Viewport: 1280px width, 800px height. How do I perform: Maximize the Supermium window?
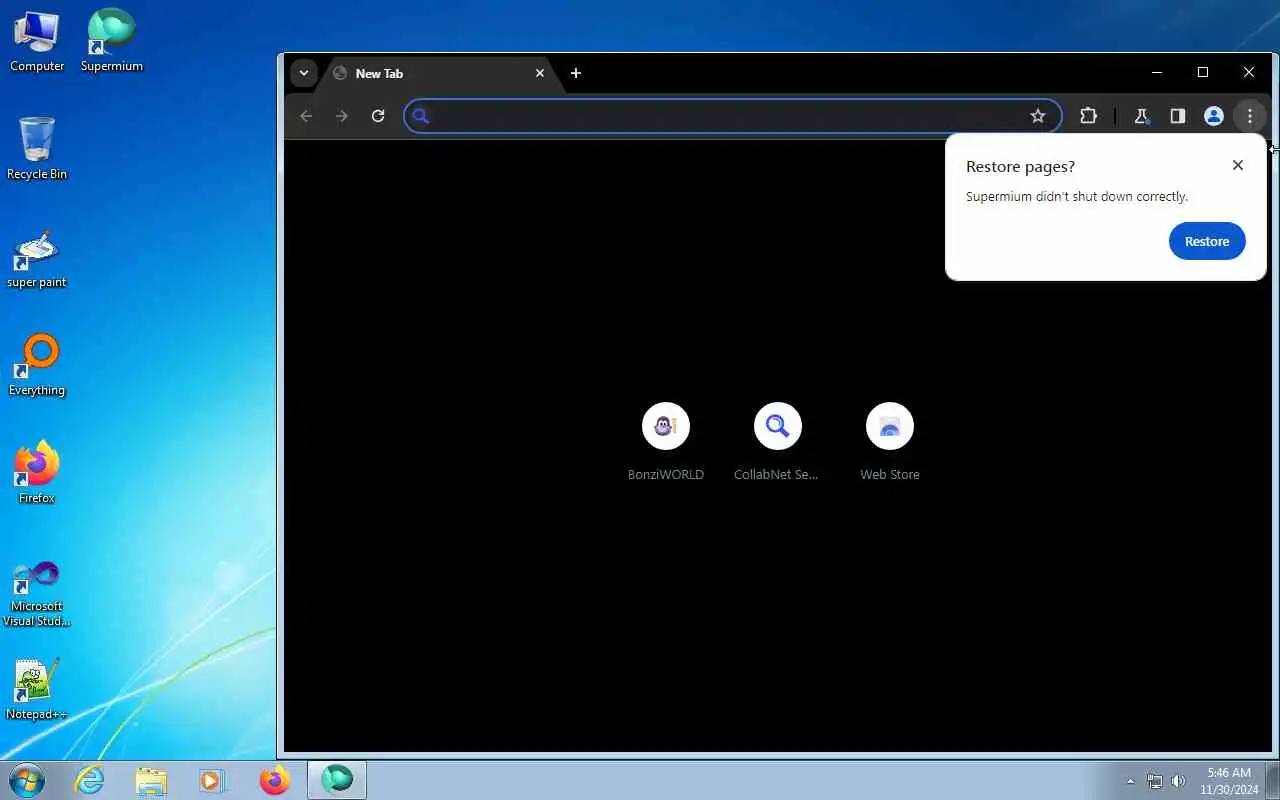click(1203, 72)
